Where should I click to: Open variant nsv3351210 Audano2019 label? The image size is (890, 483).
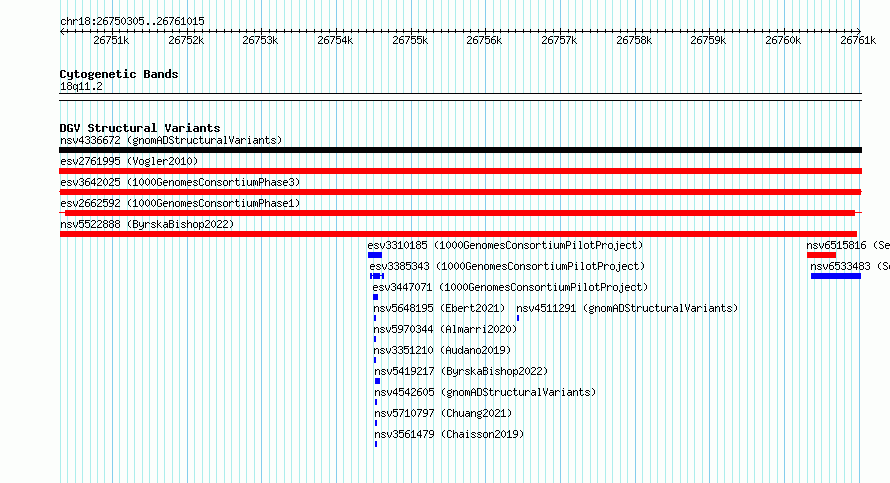[x=442, y=350]
